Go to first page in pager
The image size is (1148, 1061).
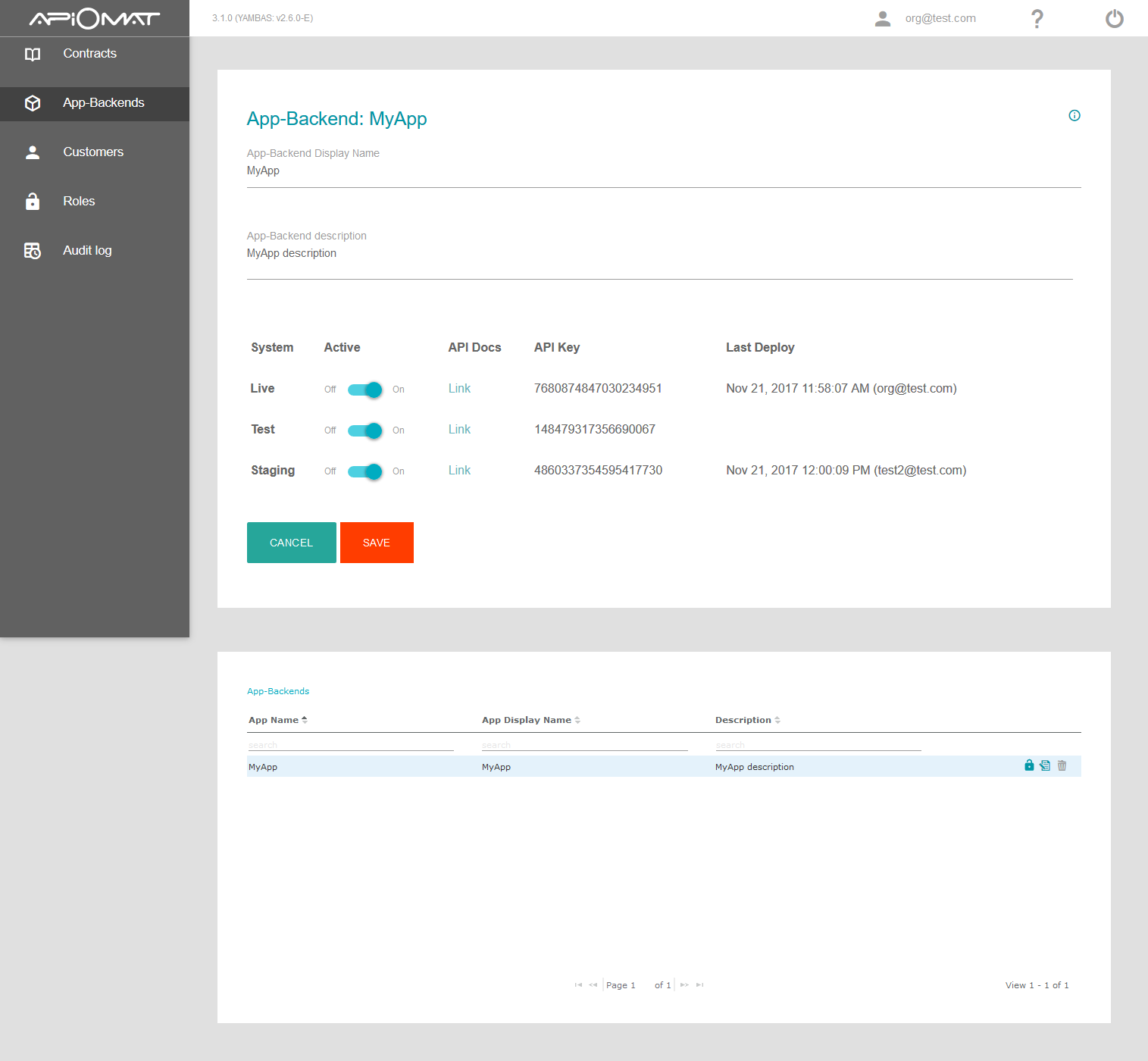(x=578, y=985)
